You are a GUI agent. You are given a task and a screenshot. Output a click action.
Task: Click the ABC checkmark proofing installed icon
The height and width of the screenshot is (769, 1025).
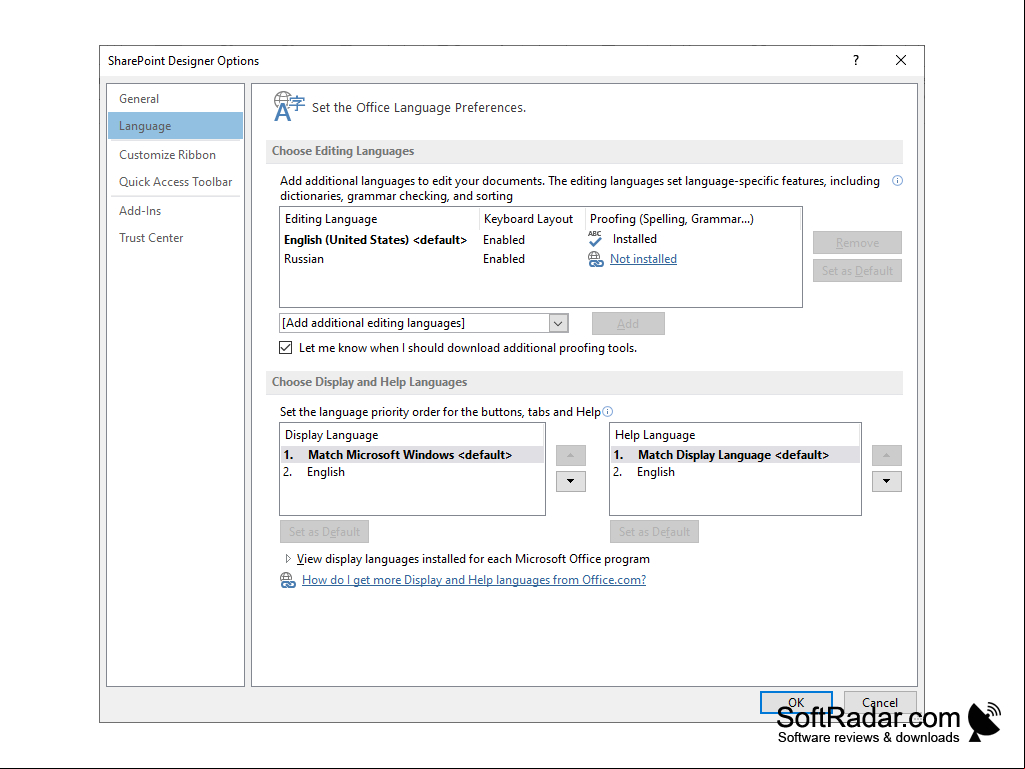[x=595, y=239]
